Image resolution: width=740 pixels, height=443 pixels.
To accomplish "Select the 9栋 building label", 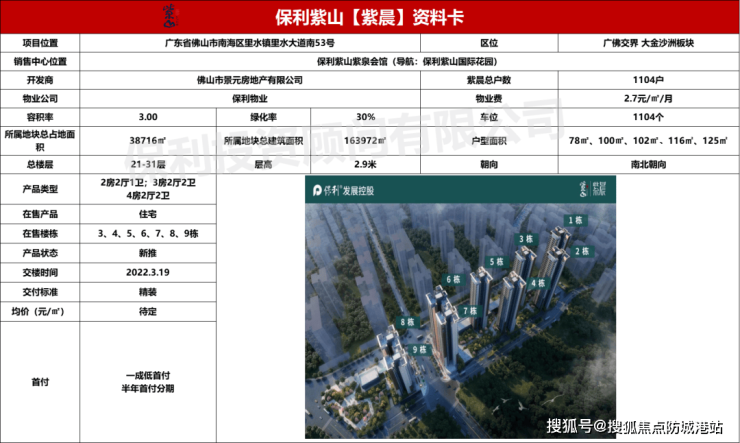I will click(x=419, y=350).
